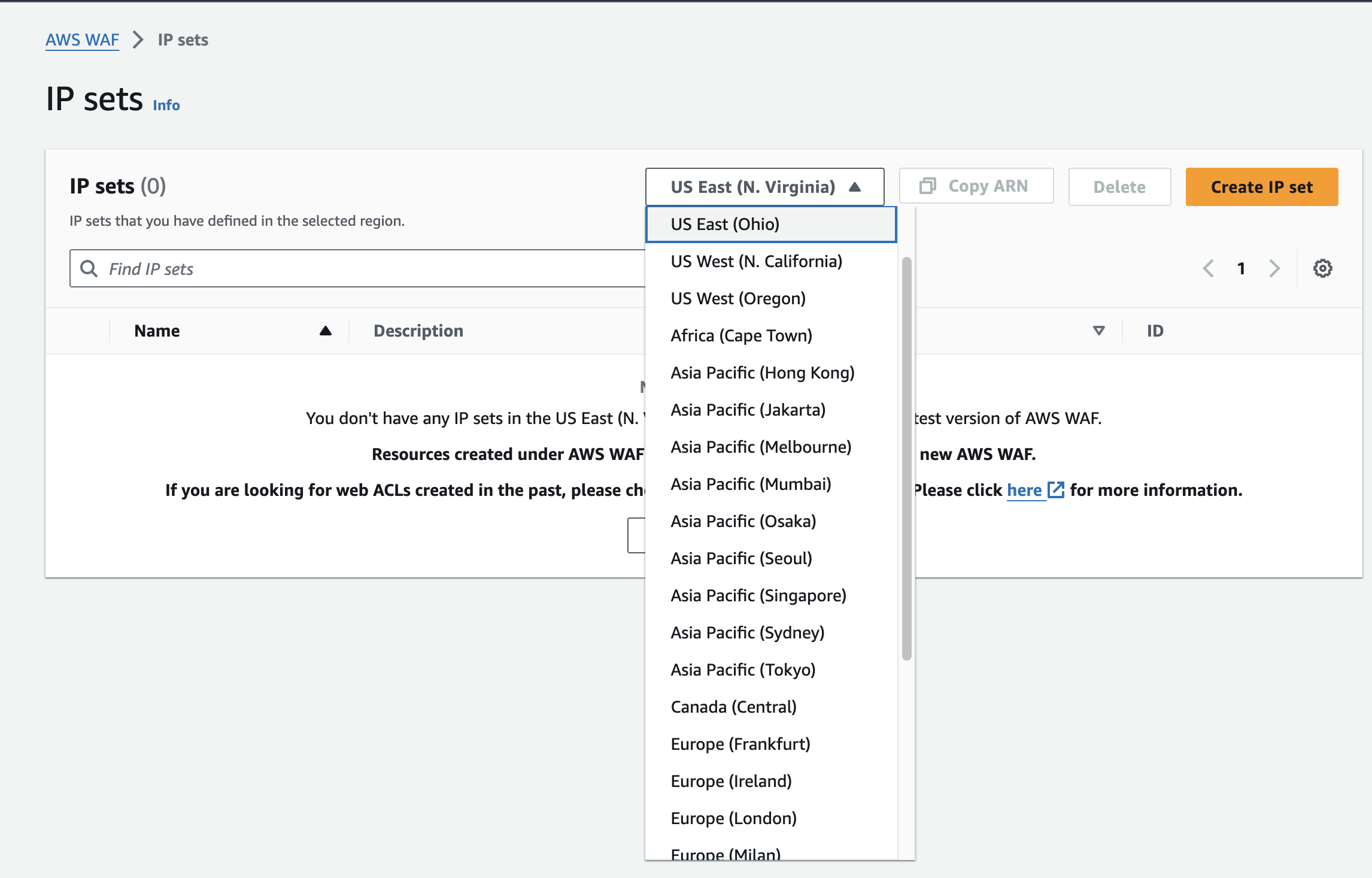The height and width of the screenshot is (878, 1372).
Task: Click the Copy ARN button
Action: tap(976, 186)
